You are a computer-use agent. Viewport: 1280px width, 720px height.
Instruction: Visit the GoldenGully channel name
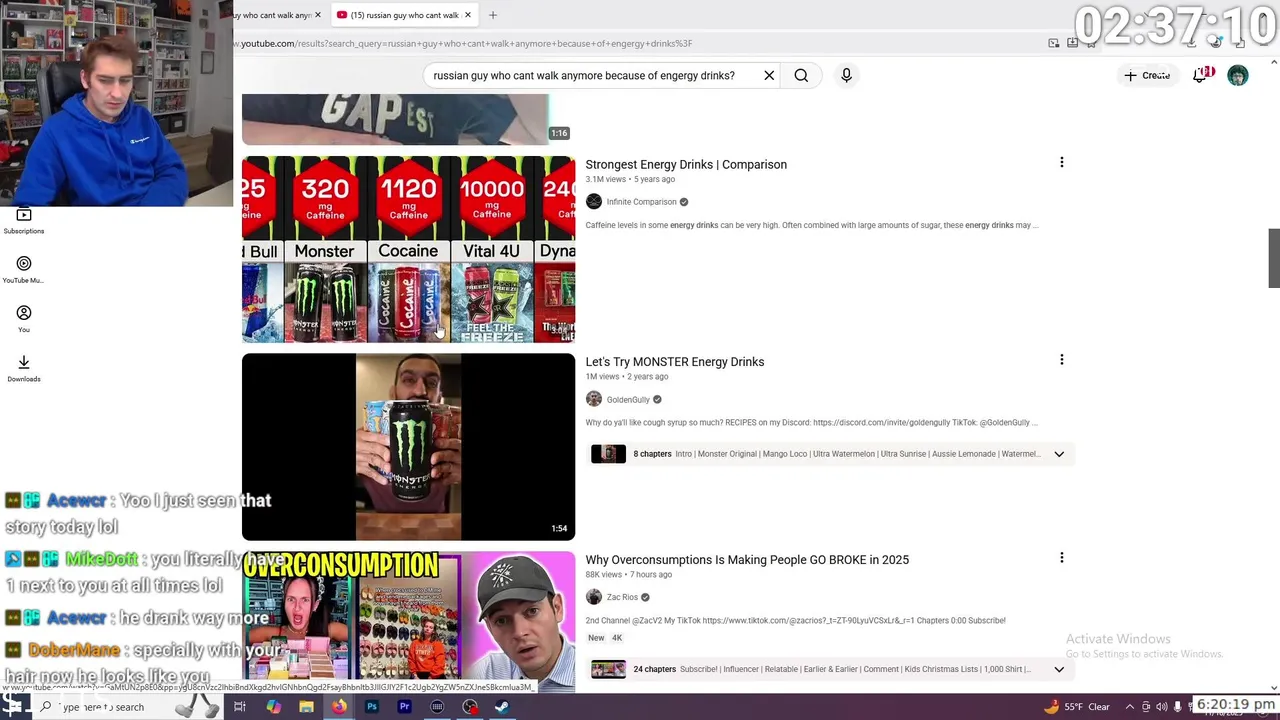(x=628, y=399)
